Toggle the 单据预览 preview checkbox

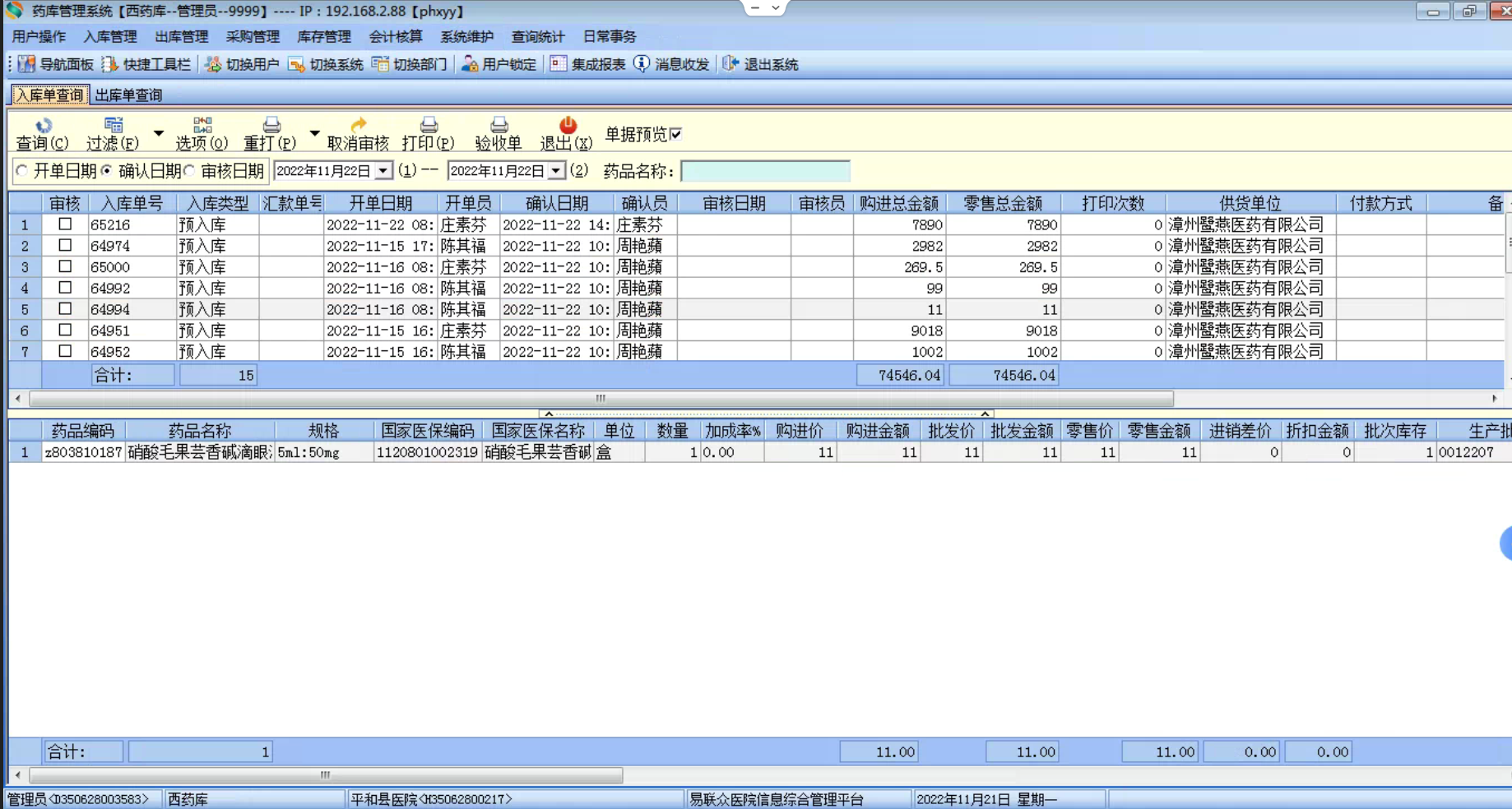tap(675, 134)
